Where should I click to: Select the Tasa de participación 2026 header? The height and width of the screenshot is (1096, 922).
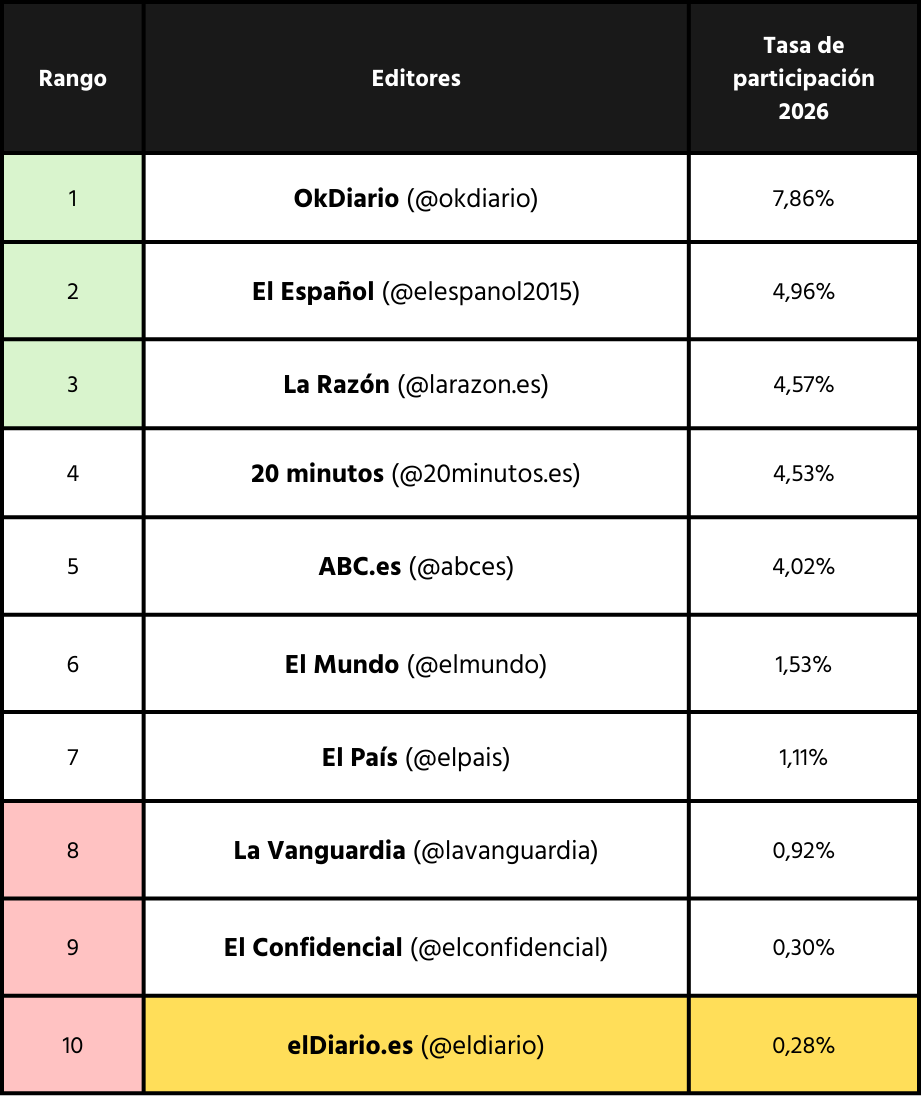804,78
